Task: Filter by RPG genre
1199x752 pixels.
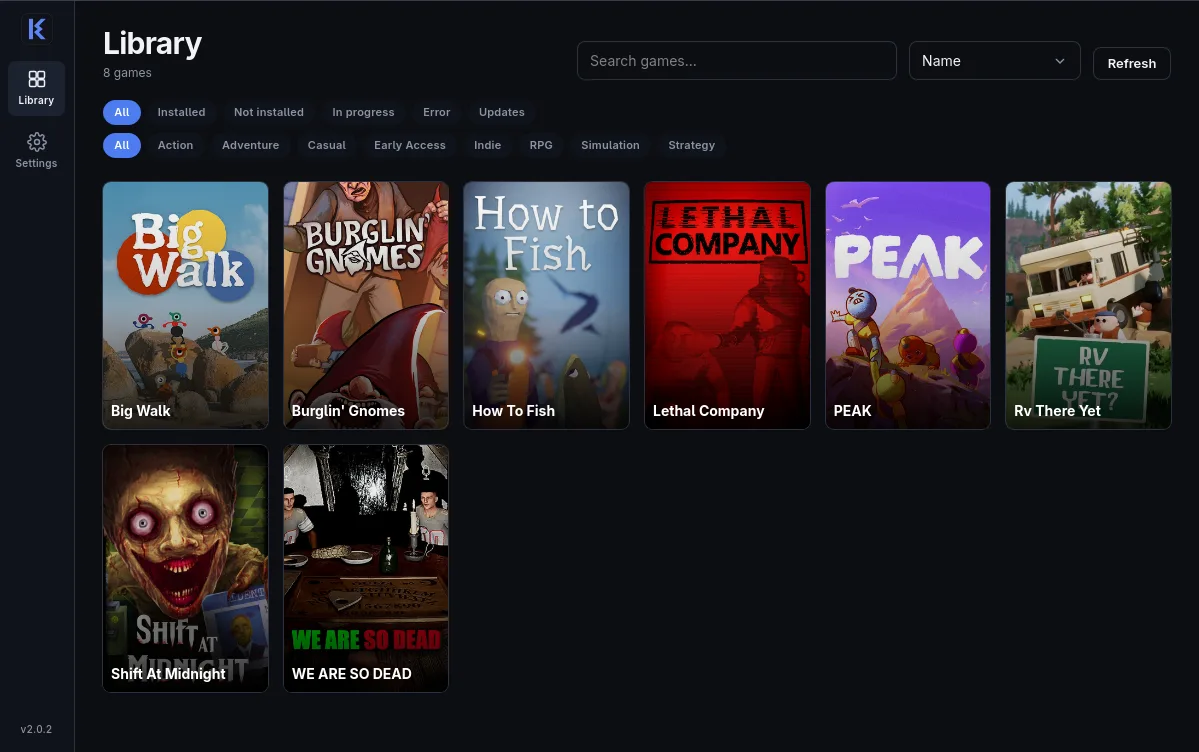Action: tap(541, 145)
